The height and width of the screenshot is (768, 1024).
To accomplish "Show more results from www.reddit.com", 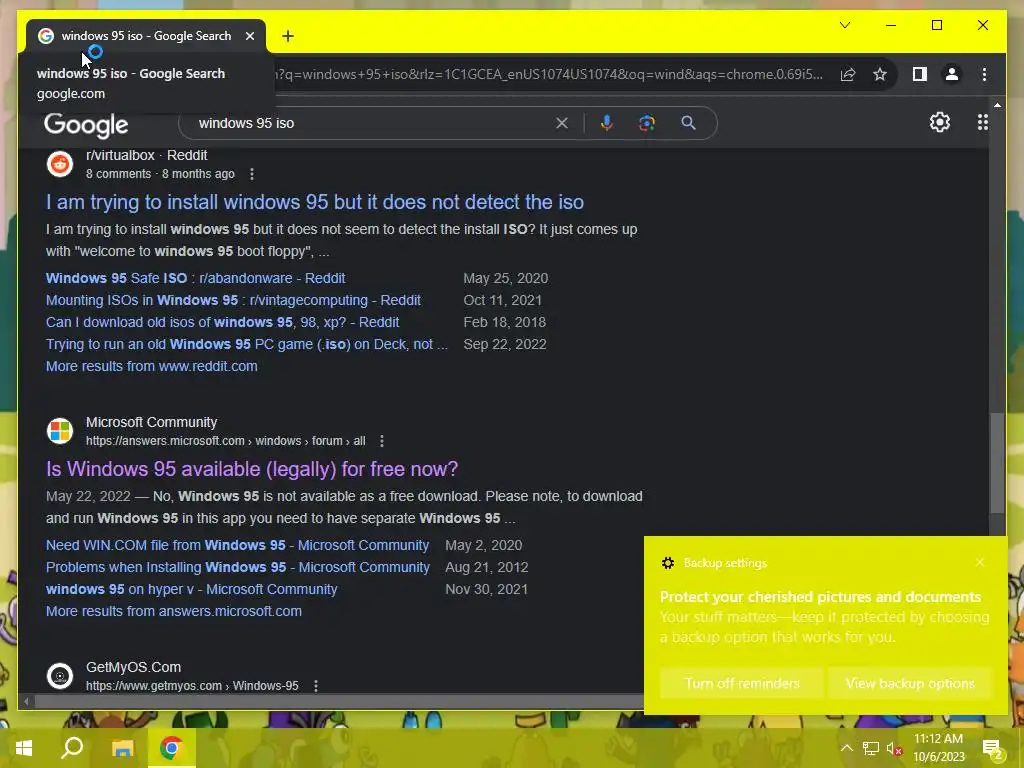I will (152, 366).
